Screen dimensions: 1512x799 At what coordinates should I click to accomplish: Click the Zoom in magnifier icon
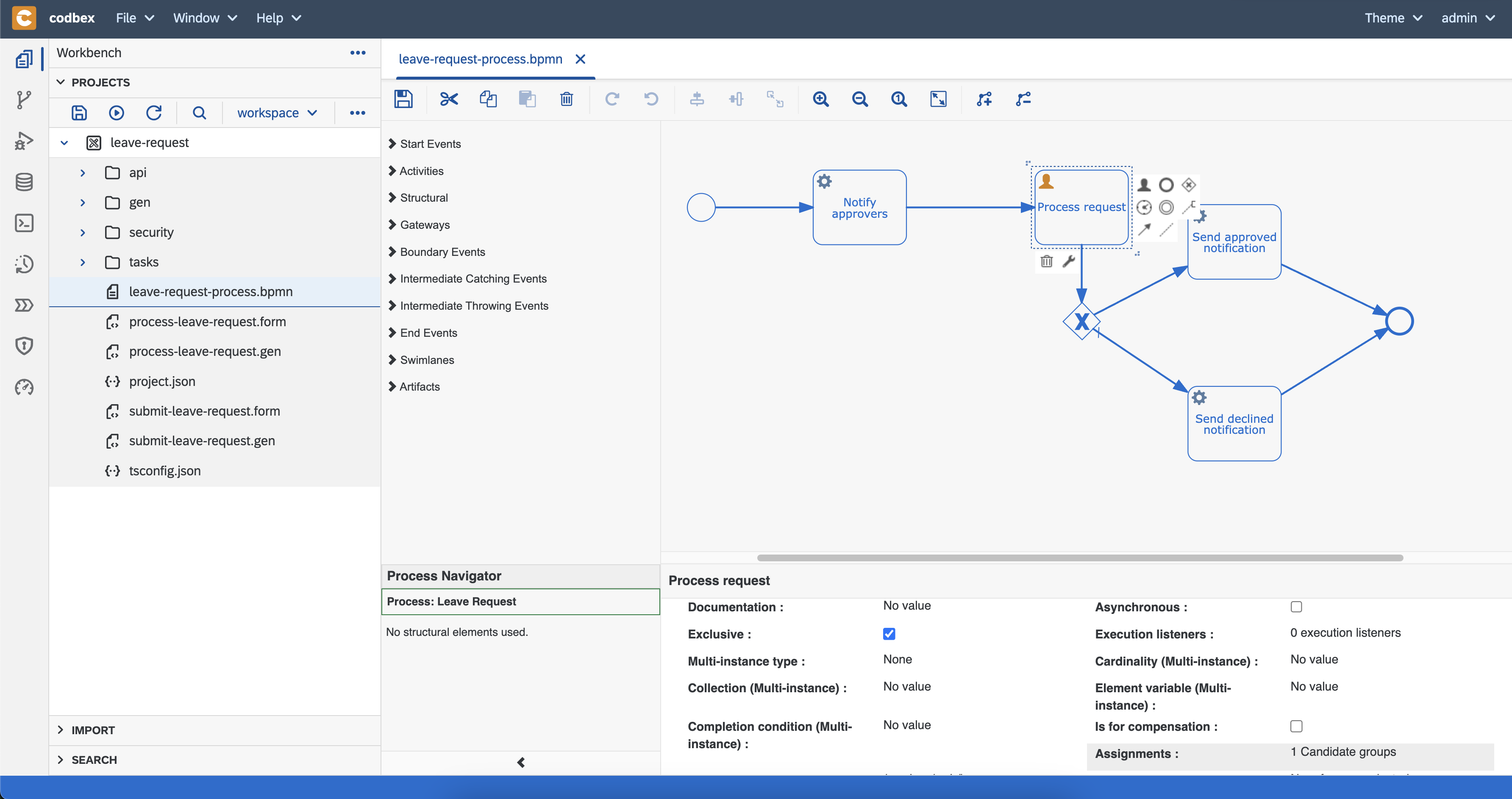click(x=820, y=99)
